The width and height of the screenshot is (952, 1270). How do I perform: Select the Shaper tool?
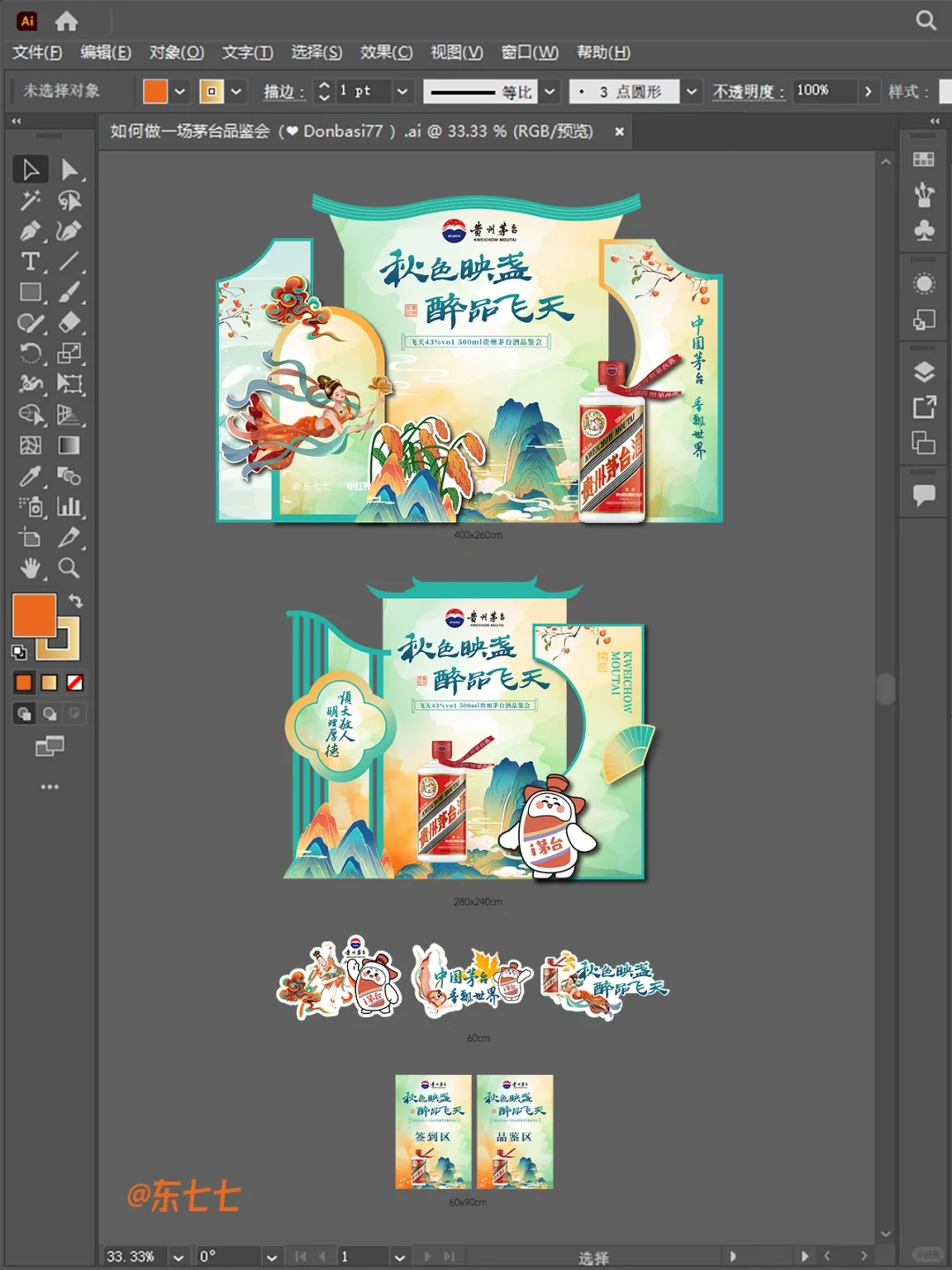[30, 323]
